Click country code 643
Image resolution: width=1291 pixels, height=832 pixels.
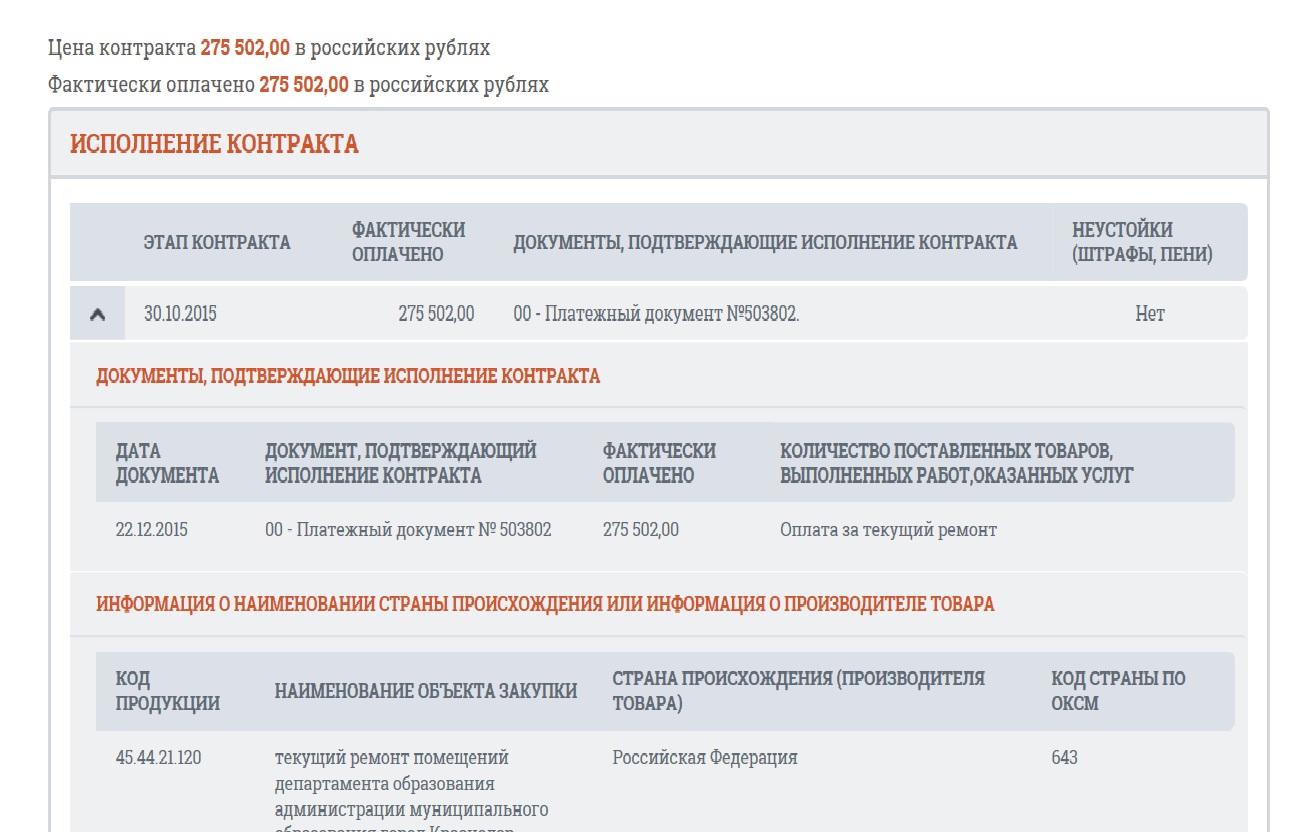pos(1064,758)
